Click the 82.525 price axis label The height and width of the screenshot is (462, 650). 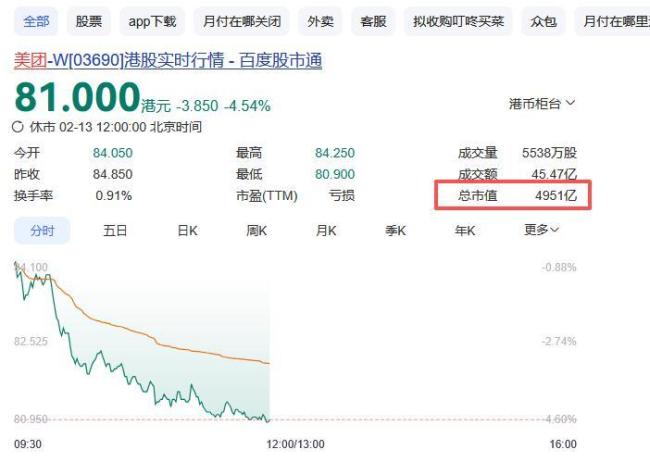click(31, 341)
